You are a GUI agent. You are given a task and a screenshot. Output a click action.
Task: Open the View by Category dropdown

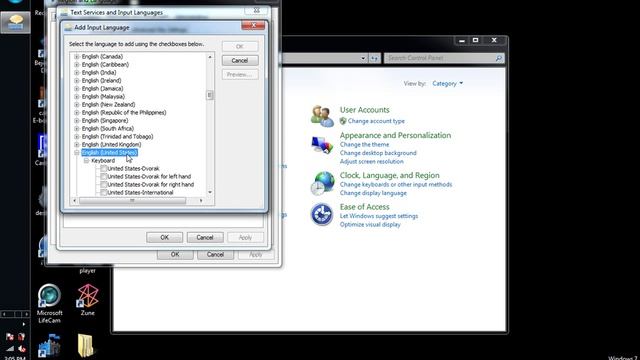(448, 83)
